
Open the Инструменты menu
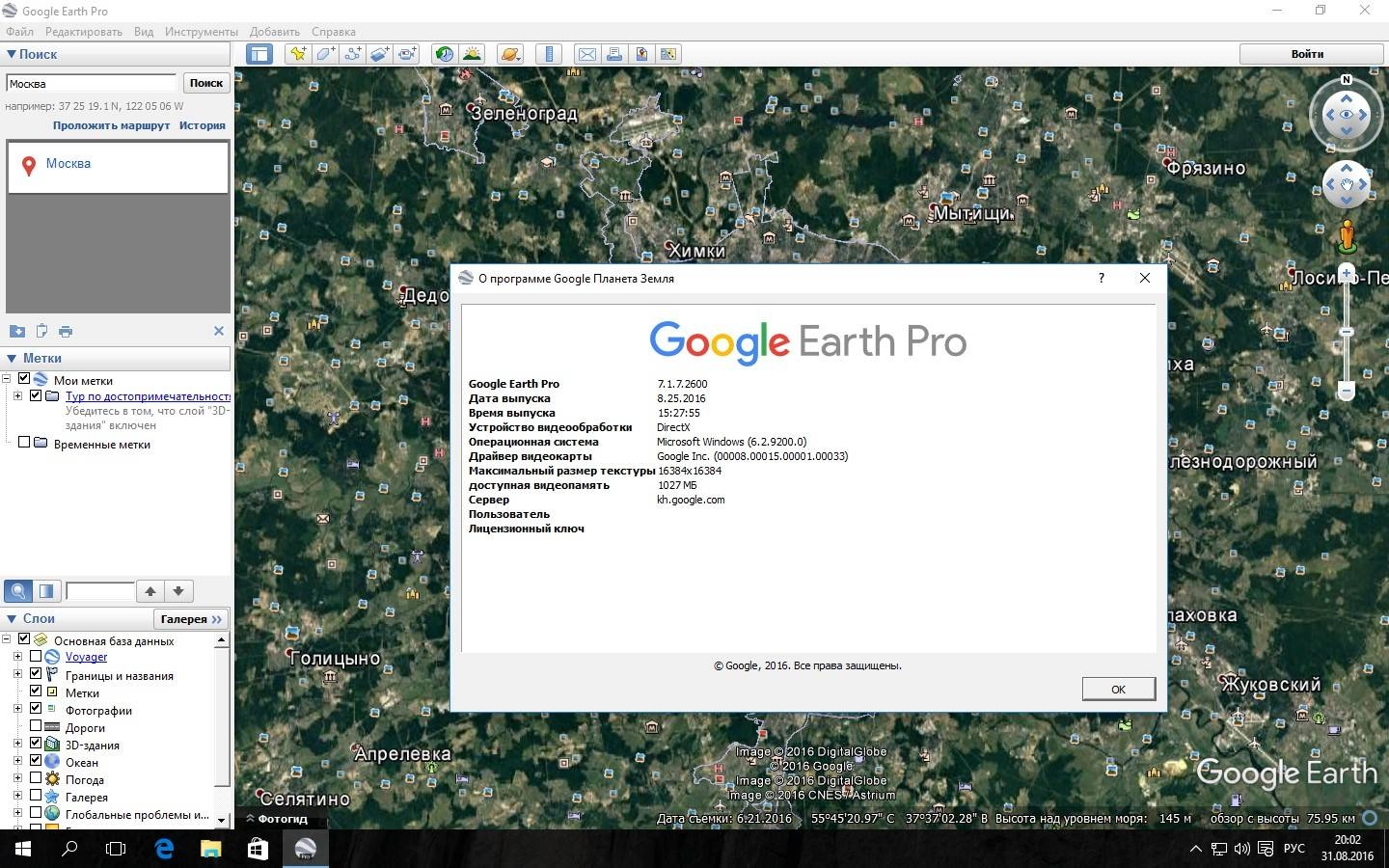point(202,32)
